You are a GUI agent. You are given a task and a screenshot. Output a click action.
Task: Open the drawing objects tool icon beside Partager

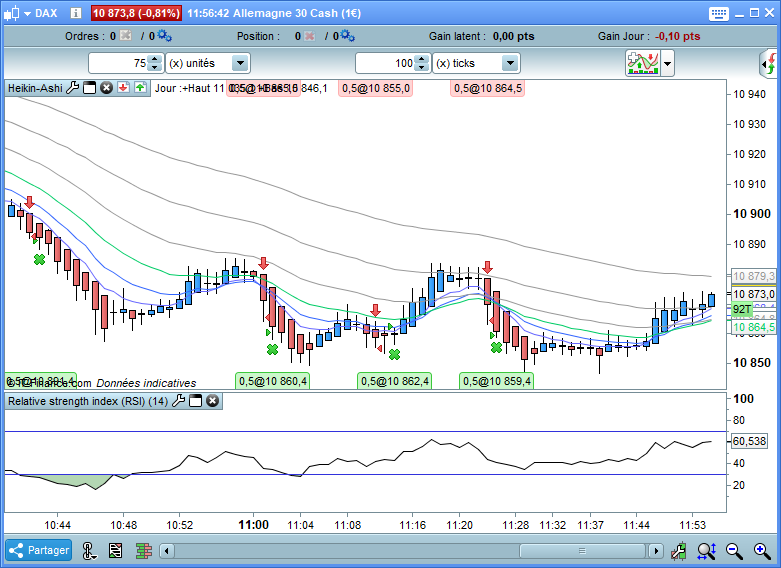pyautogui.click(x=89, y=551)
